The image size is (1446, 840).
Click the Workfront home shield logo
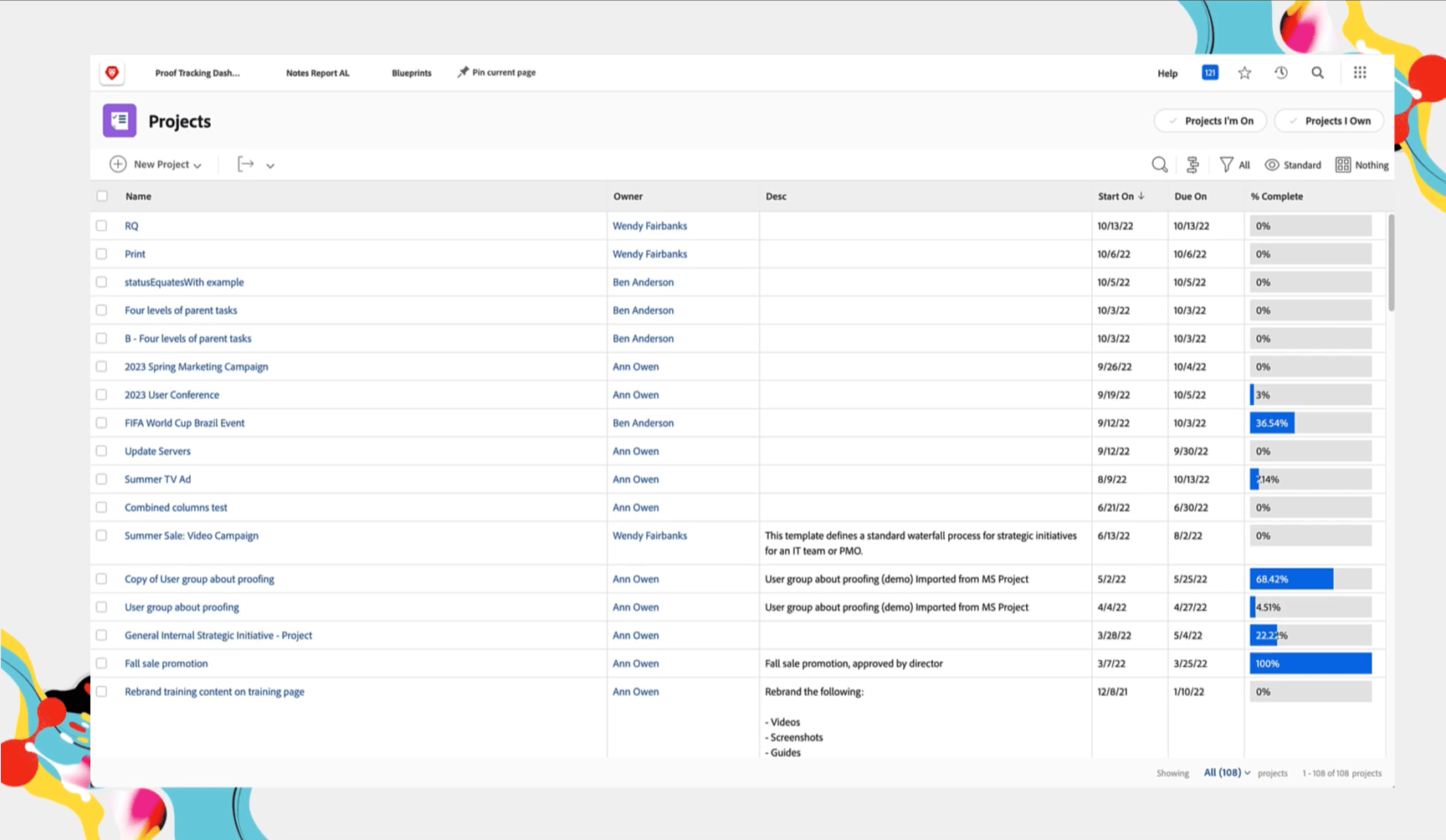[x=112, y=73]
